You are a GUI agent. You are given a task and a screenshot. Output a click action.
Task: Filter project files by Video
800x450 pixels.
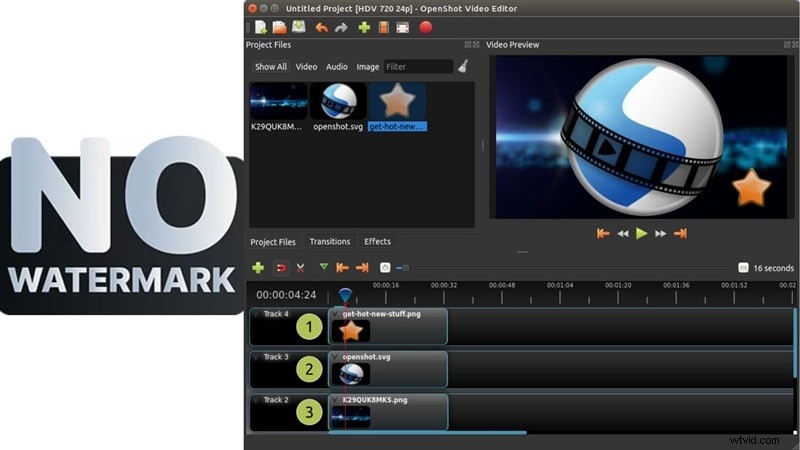[306, 67]
